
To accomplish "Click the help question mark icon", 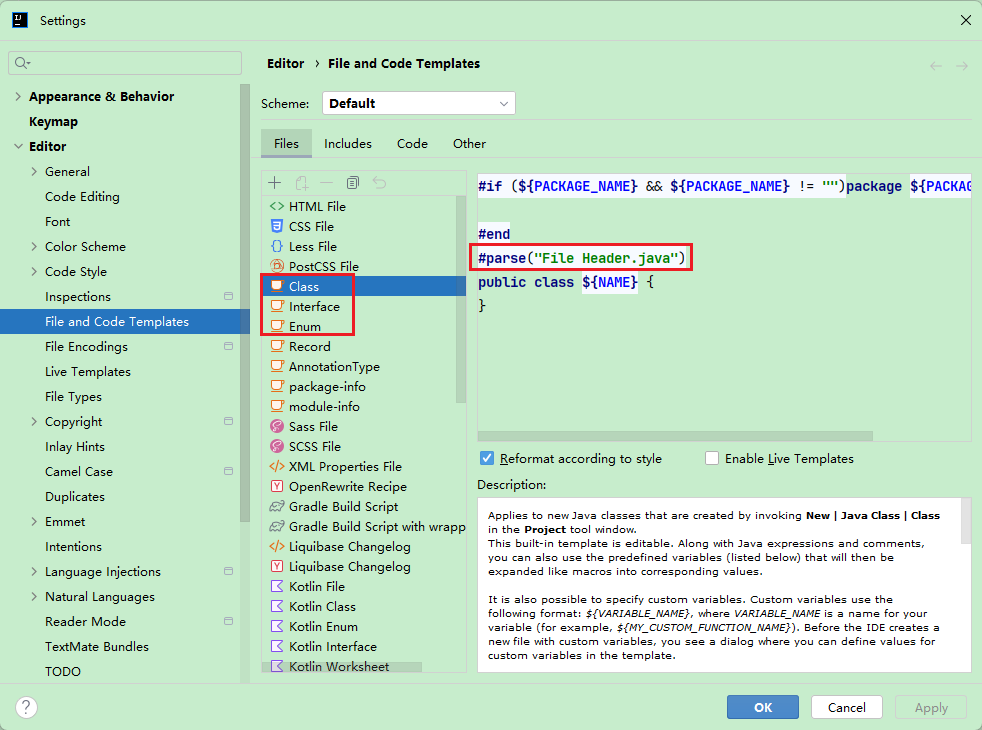I will [27, 707].
